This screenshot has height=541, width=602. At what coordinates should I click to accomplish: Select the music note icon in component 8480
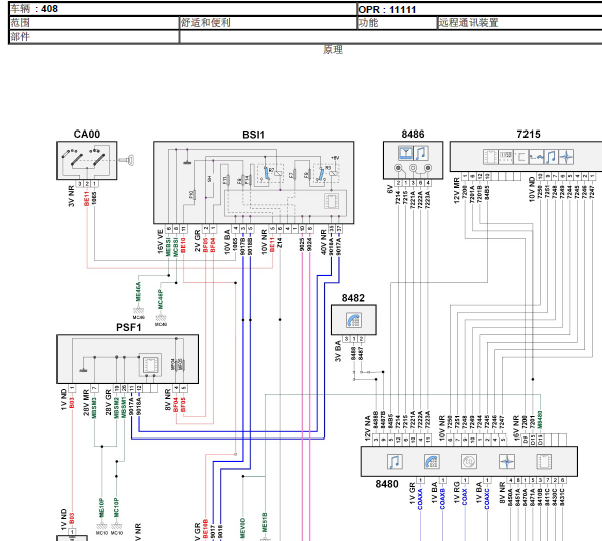[x=394, y=462]
